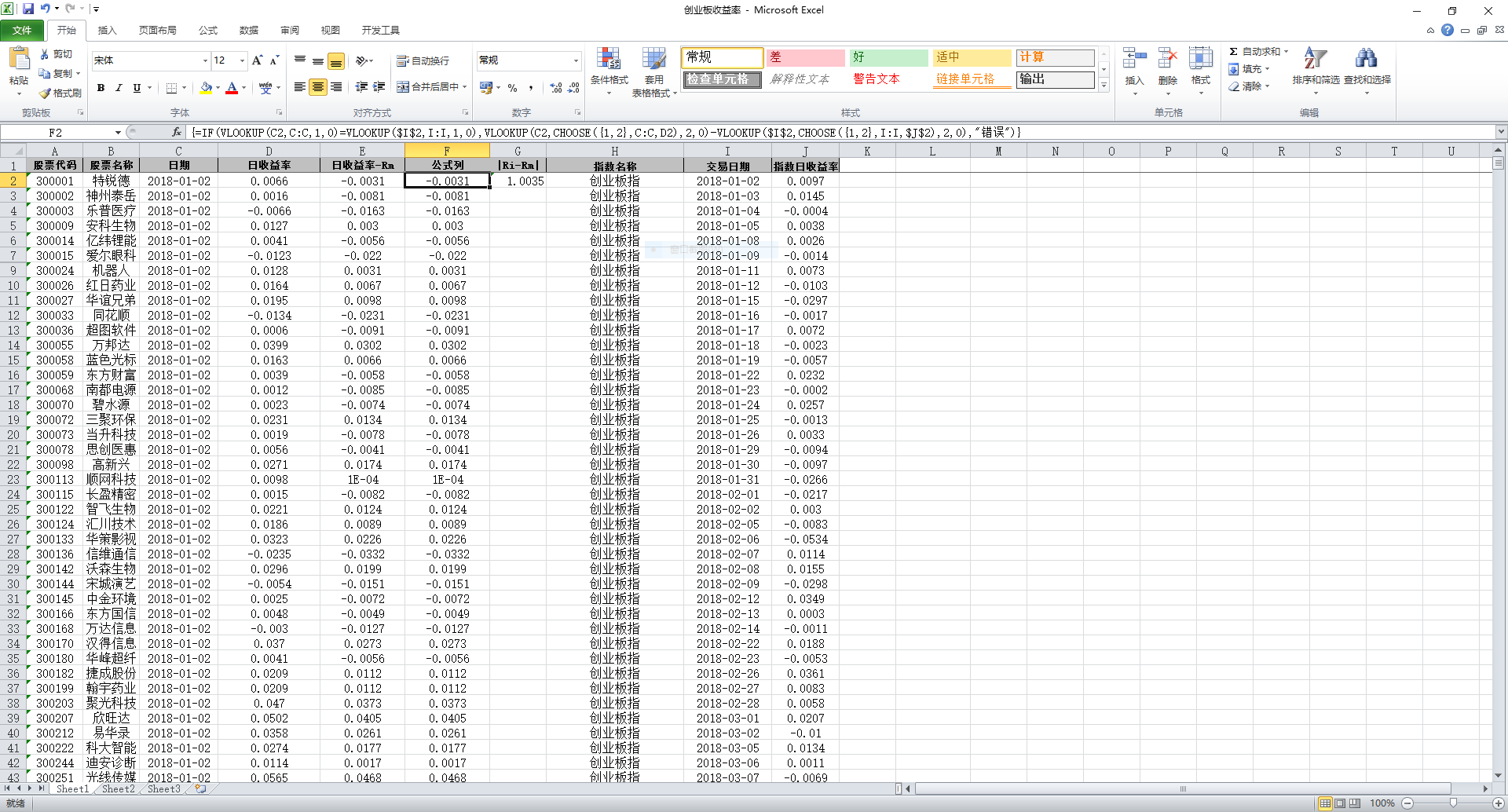Click the zoom slider in status bar

[x=1453, y=803]
